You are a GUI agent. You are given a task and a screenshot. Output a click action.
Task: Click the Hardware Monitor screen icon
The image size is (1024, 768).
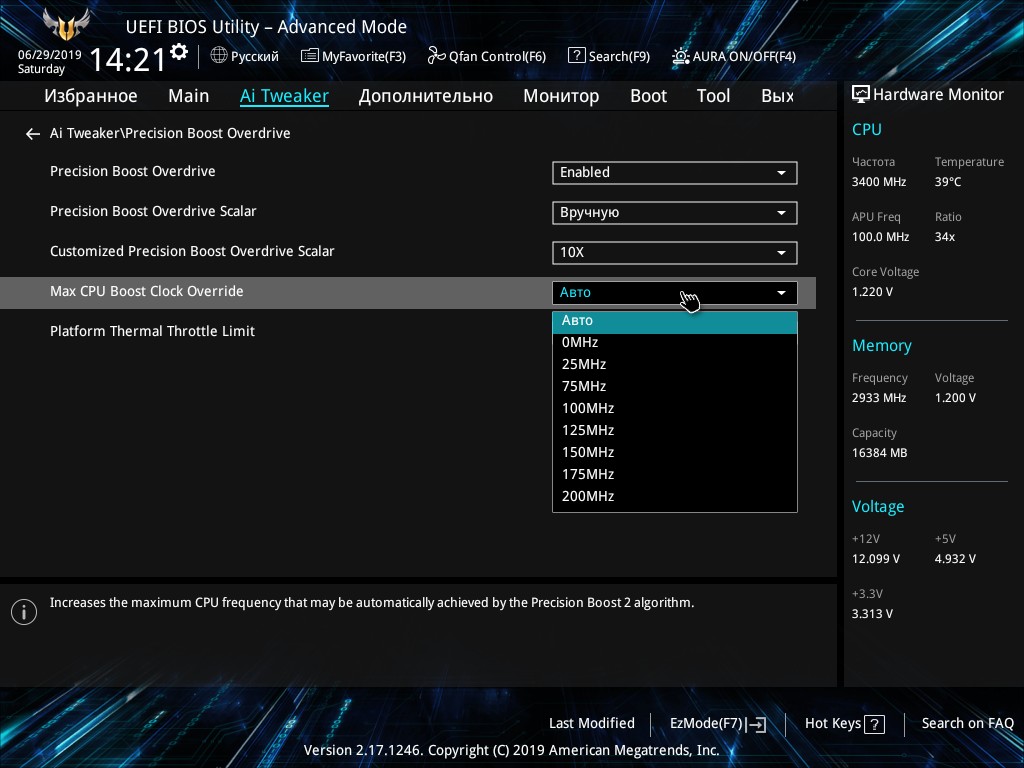tap(861, 95)
